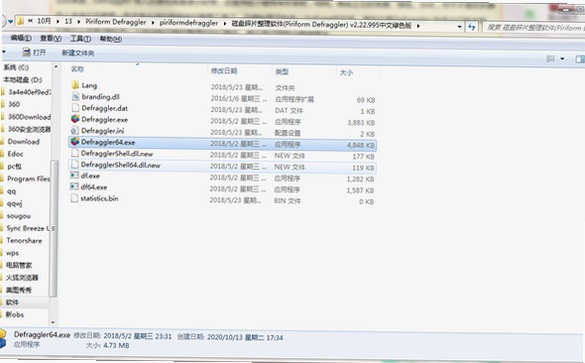Screen dimensions: 585x363
Task: Expand the address bar history dropdown
Action: [459, 26]
